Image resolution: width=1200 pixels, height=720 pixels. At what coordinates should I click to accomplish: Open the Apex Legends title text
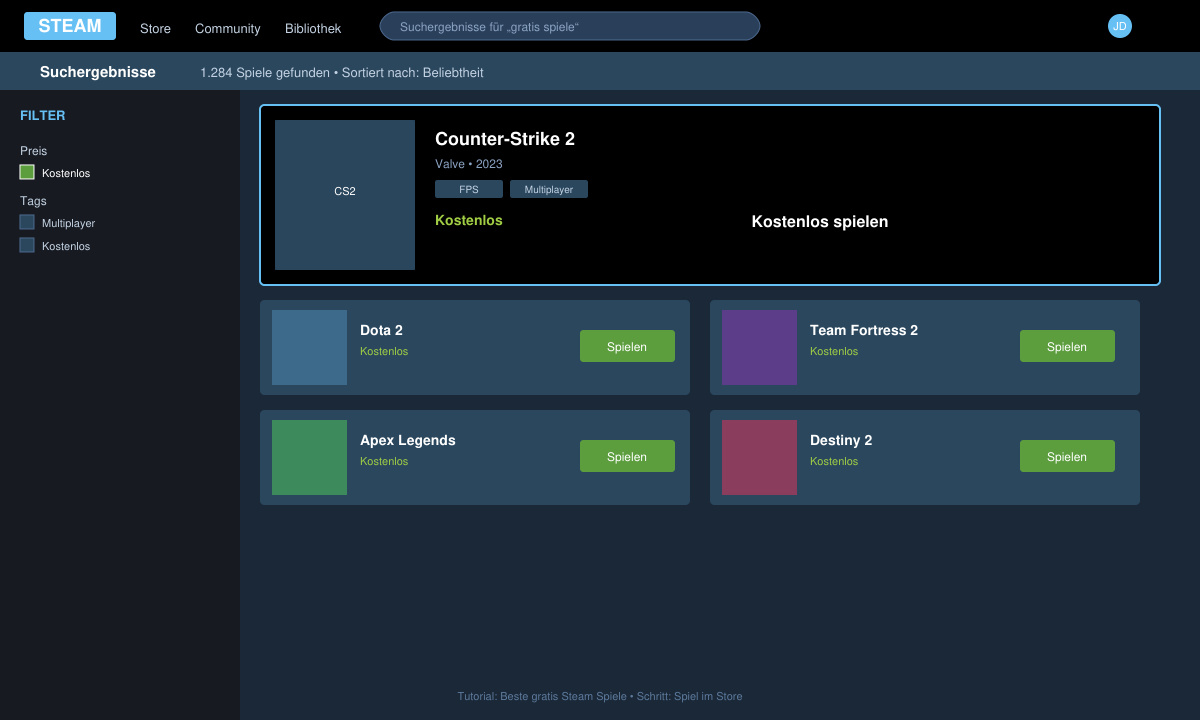(x=408, y=440)
